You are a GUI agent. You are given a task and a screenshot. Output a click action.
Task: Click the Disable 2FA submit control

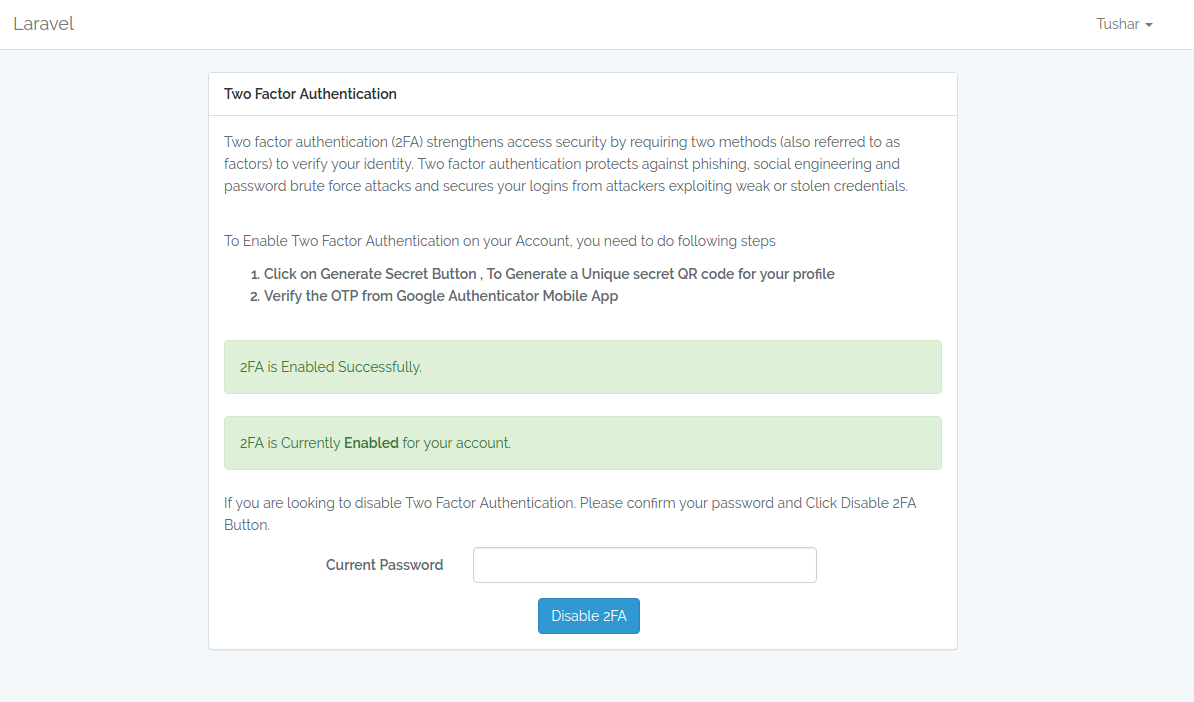[x=588, y=615]
